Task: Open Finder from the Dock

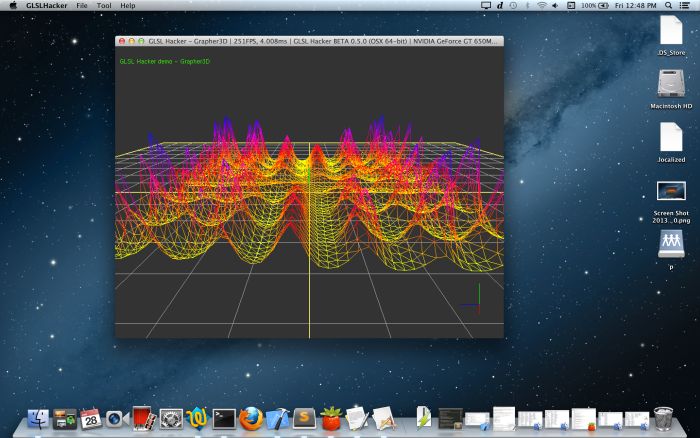Action: (x=38, y=419)
